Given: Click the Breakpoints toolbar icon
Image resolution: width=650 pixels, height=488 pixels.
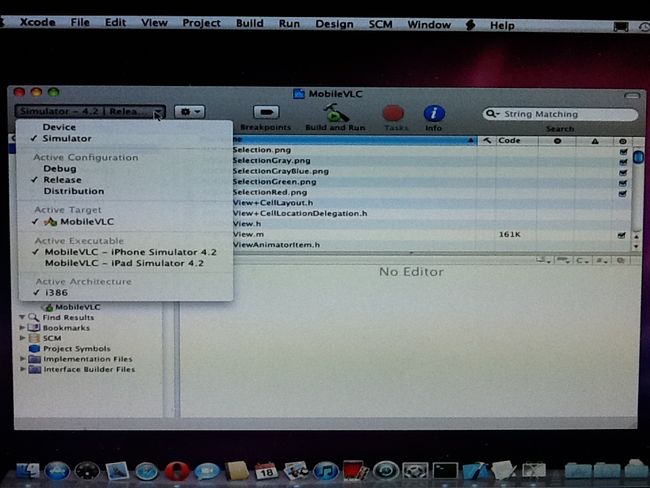Looking at the screenshot, I should click(x=266, y=112).
